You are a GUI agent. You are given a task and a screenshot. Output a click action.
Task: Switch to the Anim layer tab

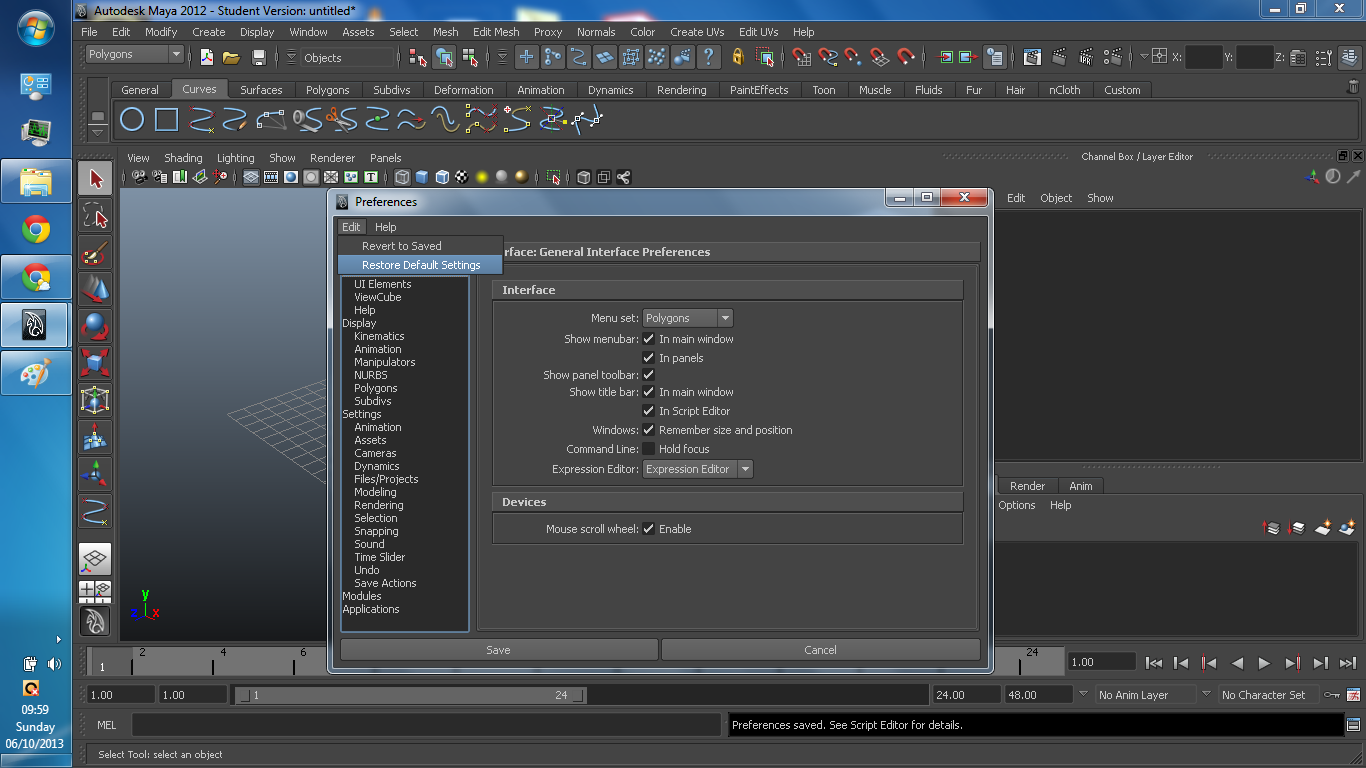coord(1081,486)
